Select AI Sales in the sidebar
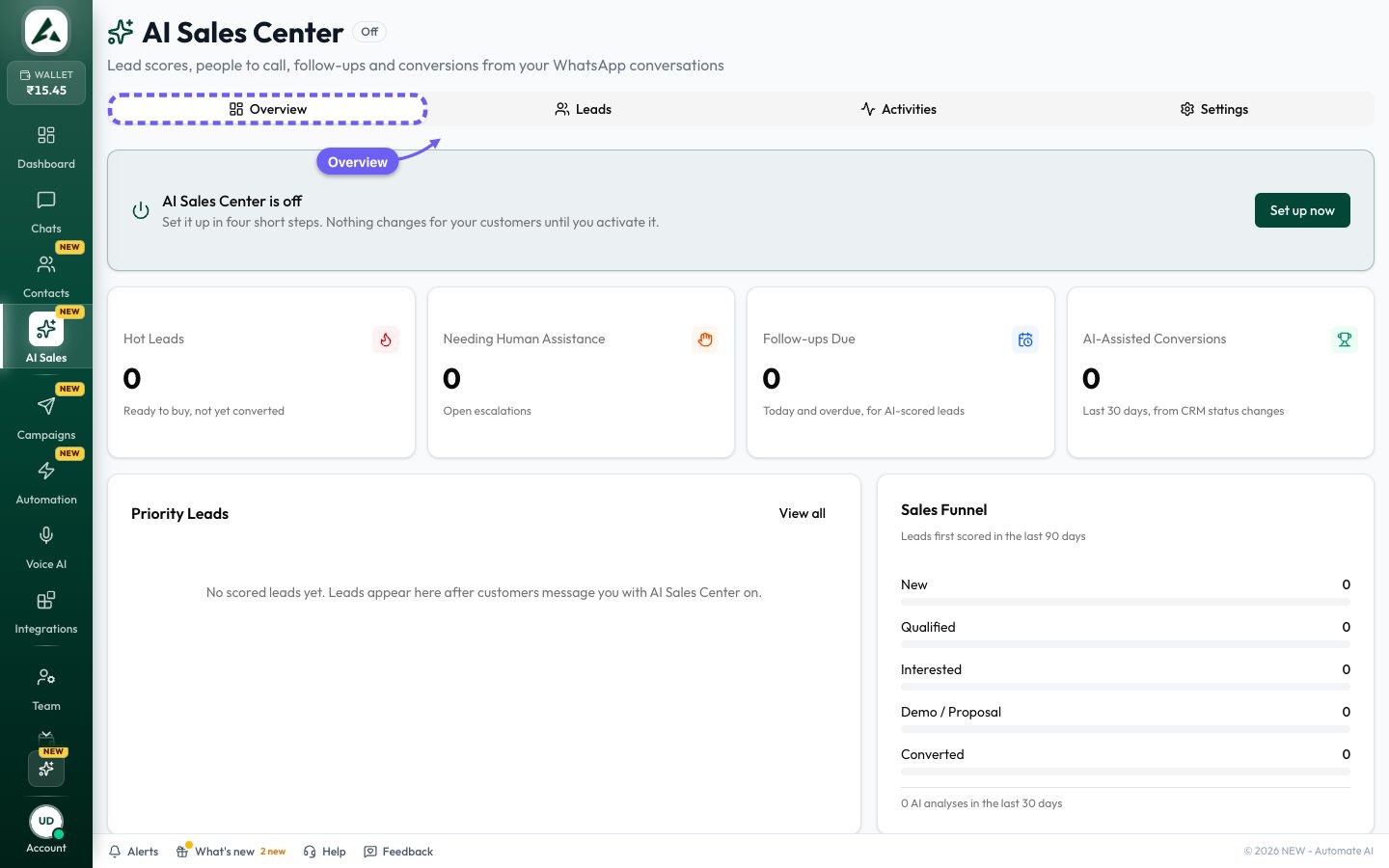Image resolution: width=1389 pixels, height=868 pixels. click(46, 338)
